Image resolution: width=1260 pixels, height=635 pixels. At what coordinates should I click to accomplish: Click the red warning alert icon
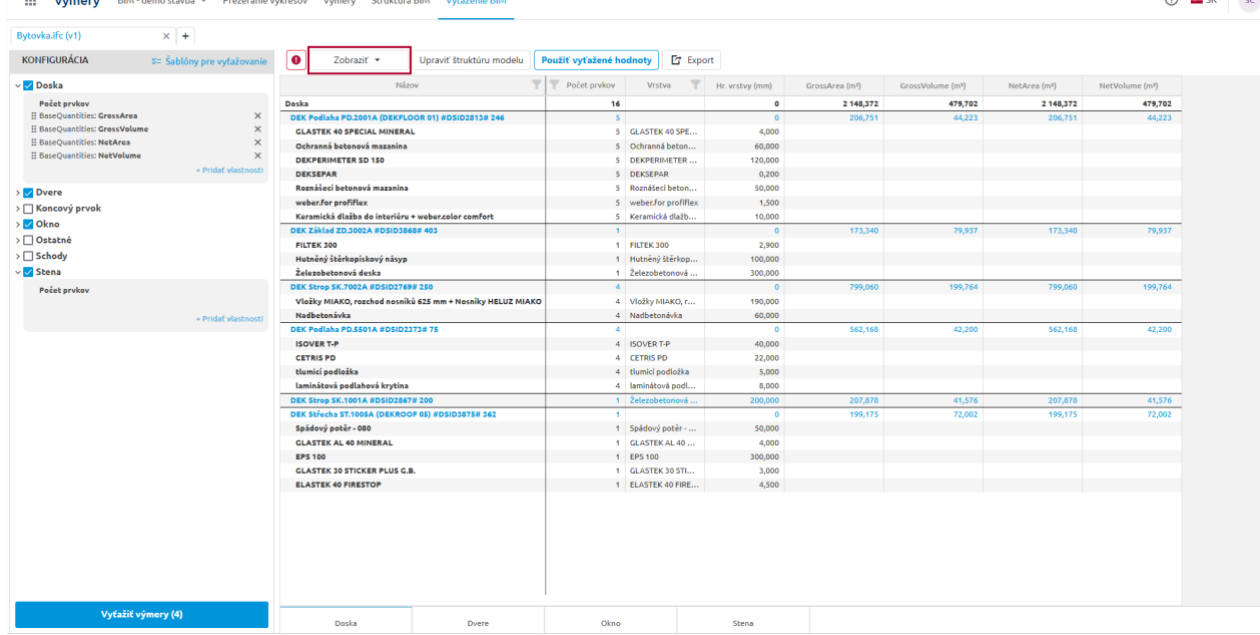[x=297, y=60]
